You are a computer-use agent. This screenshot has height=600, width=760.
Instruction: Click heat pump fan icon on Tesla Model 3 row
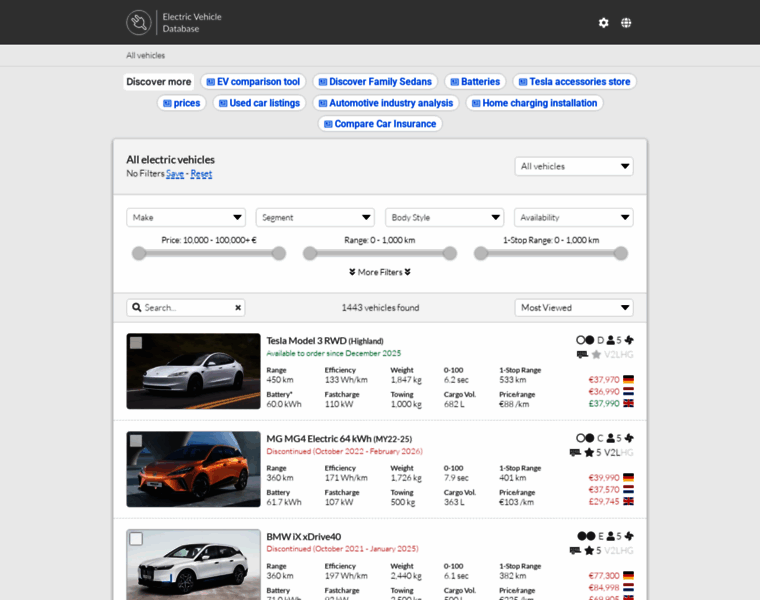[x=629, y=340]
